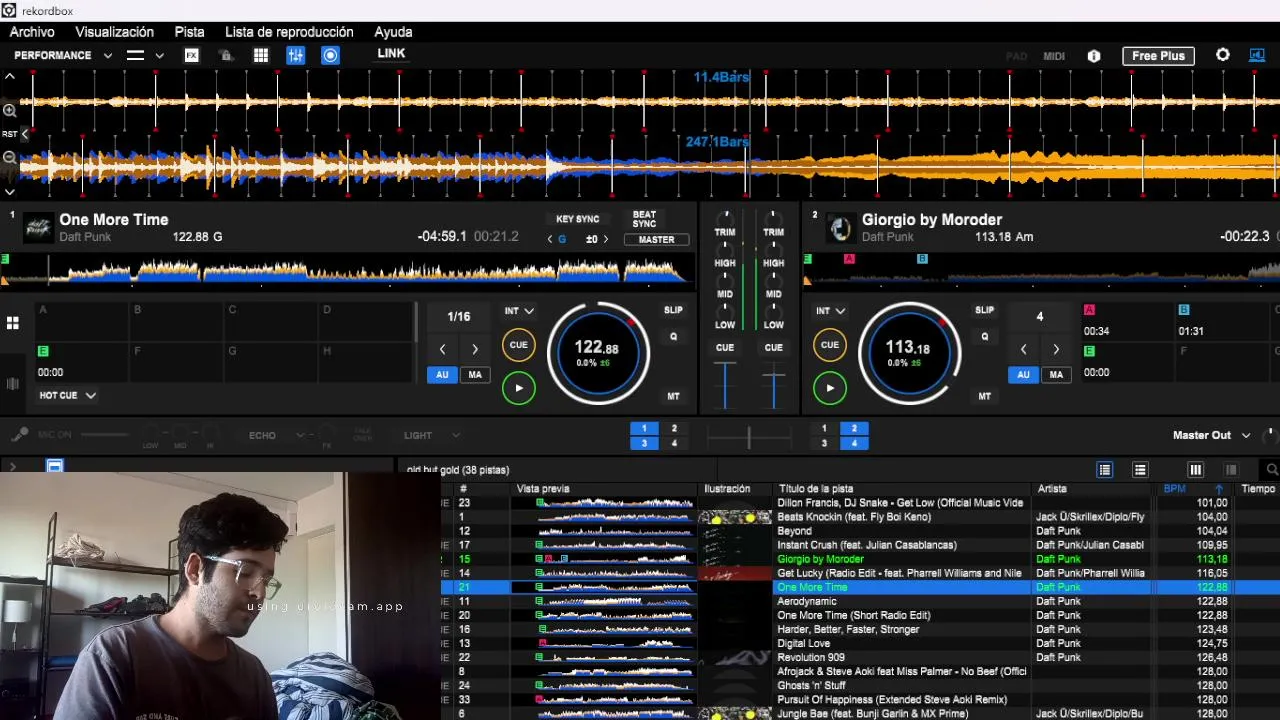The image size is (1280, 720).
Task: Open the settings gear
Action: tap(1222, 55)
